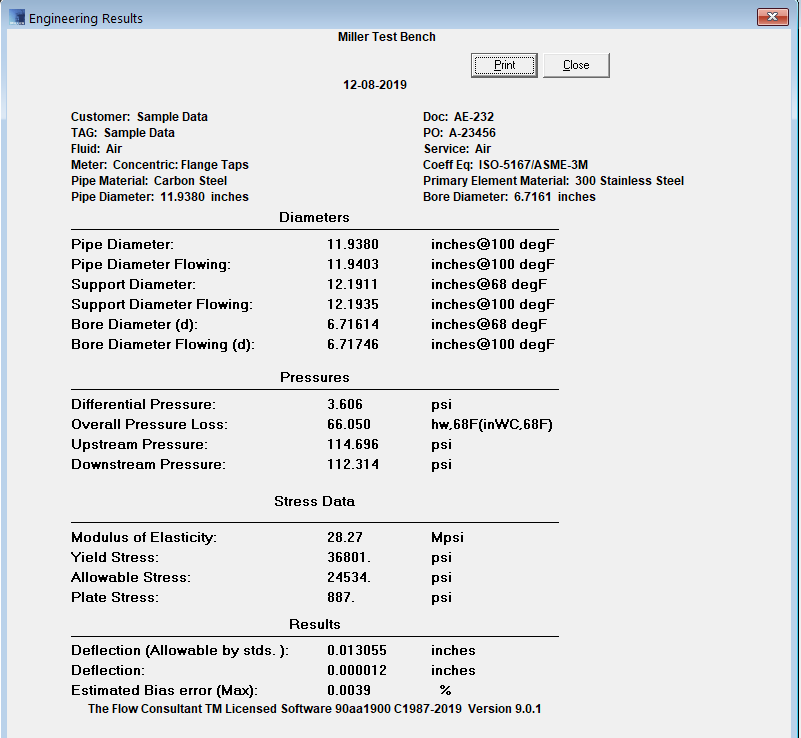Click the Plate Stress label
This screenshot has height=738, width=801.
pos(115,597)
